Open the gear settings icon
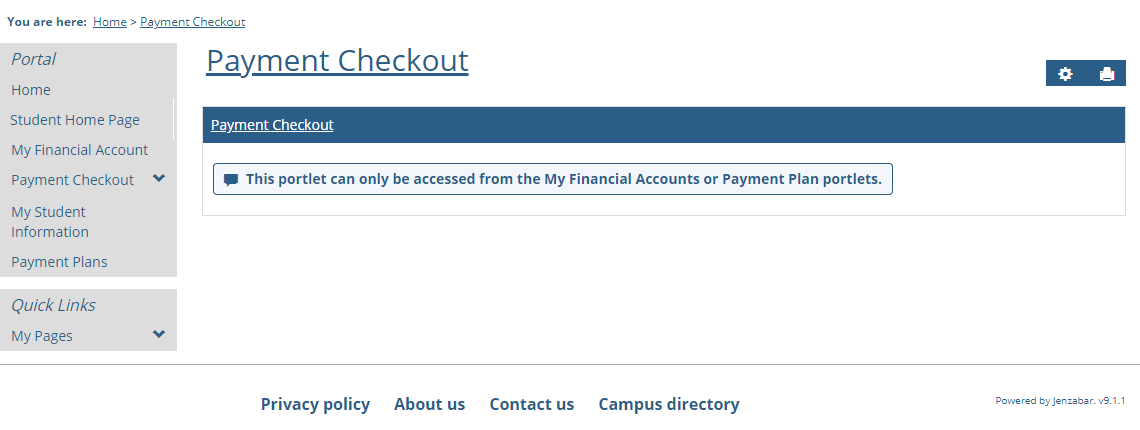 [1065, 74]
